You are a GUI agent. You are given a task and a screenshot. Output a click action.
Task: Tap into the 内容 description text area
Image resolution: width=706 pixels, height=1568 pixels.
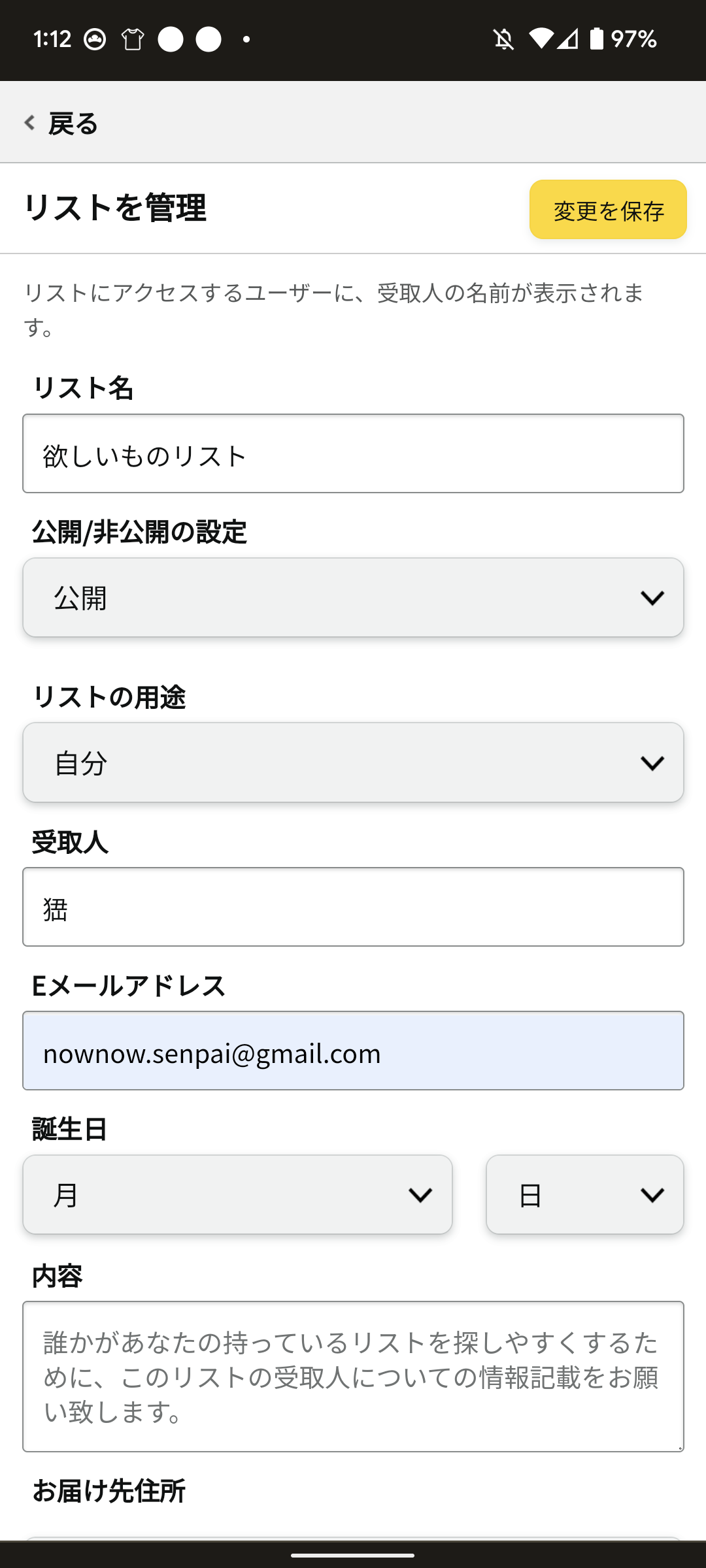click(353, 1377)
